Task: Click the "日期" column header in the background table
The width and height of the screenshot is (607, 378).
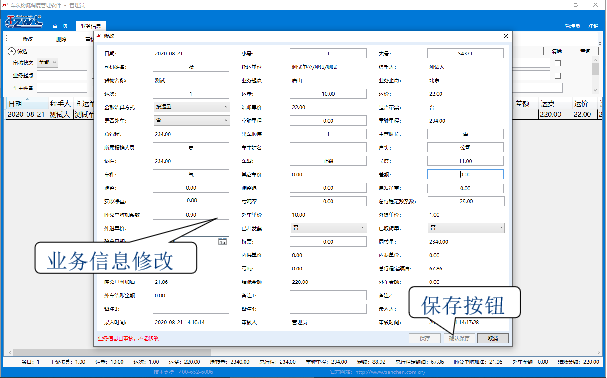Action: click(x=27, y=103)
